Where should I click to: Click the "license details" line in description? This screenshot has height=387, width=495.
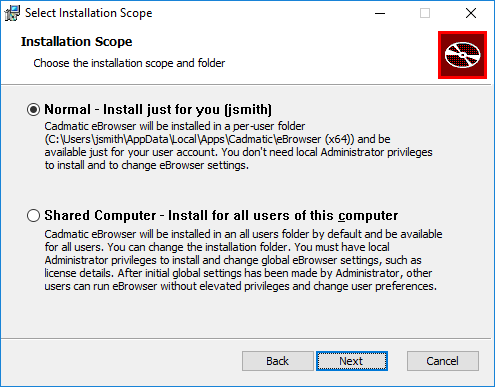tap(238, 273)
